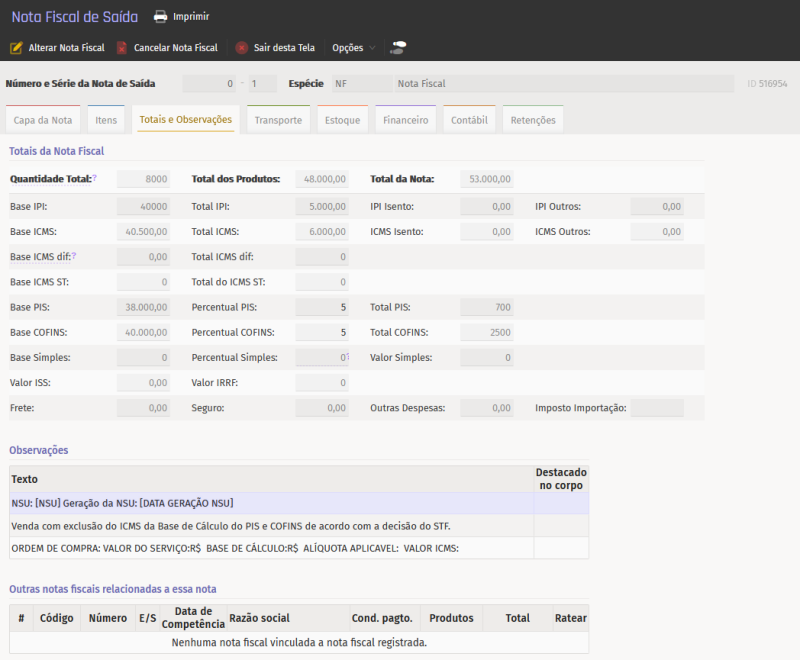Viewport: 800px width, 660px height.
Task: Open the Financeiro tab
Action: pos(406,120)
